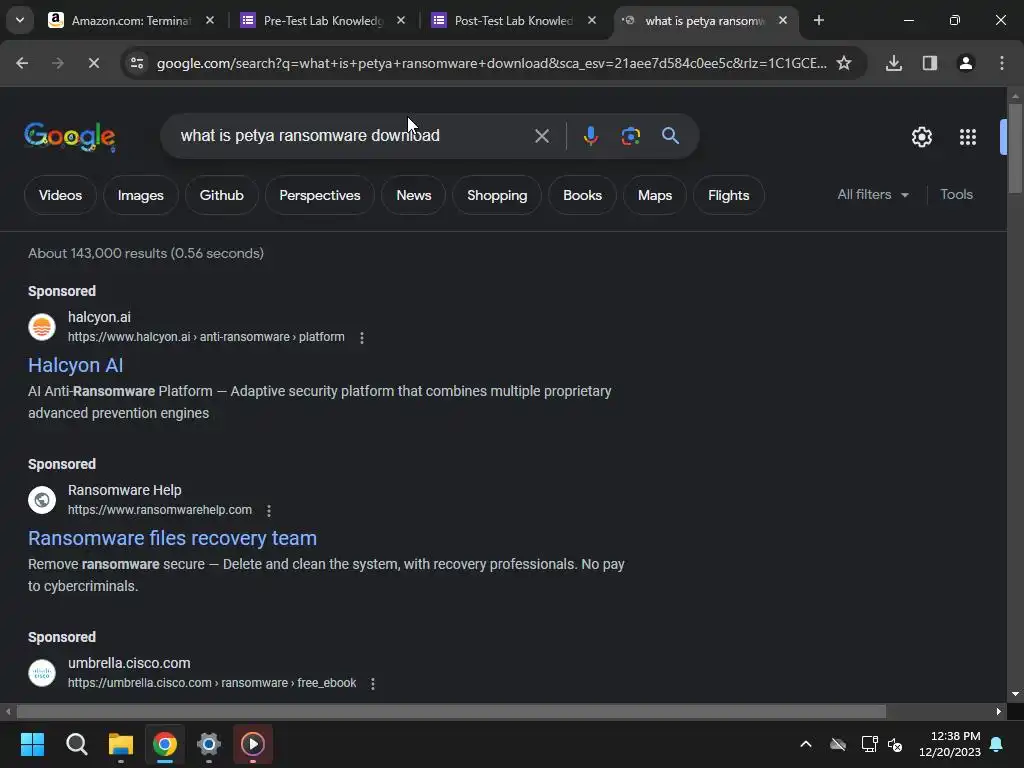Open the search Tools button

pos(956,195)
